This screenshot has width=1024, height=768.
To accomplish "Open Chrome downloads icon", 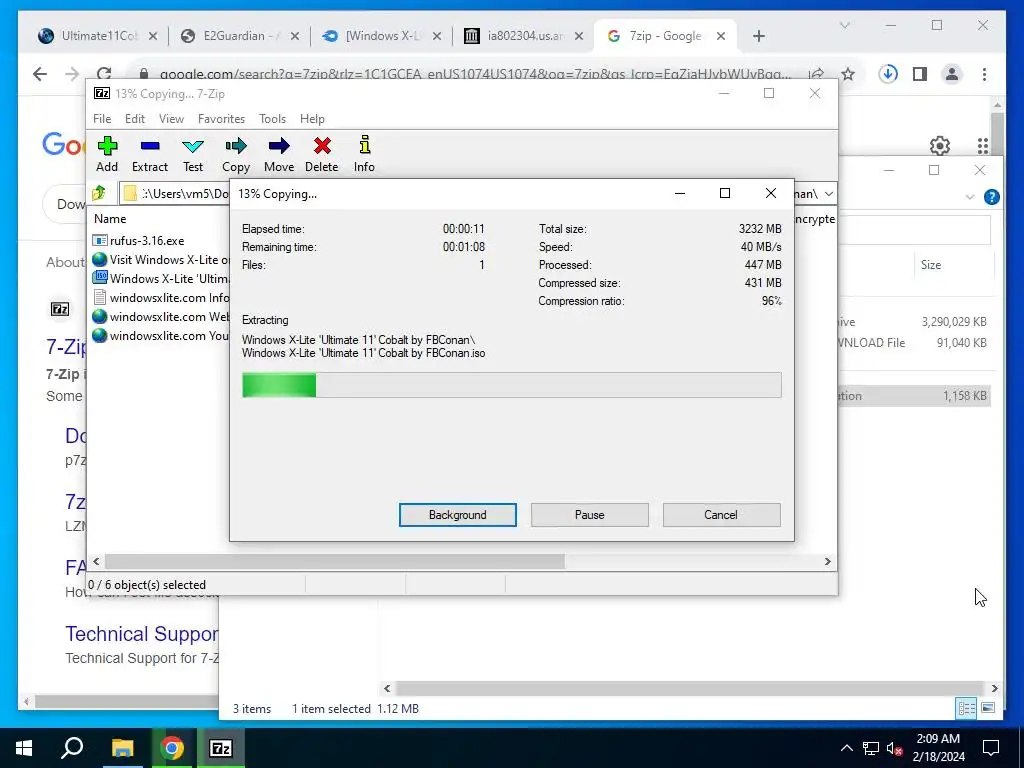I will coord(888,74).
